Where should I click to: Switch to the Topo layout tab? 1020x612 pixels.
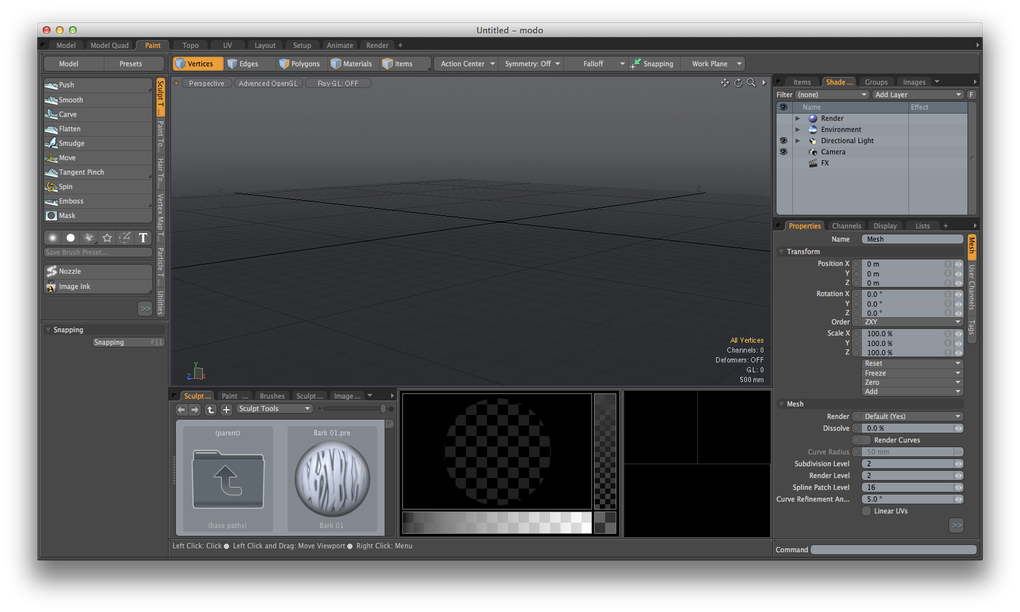point(190,45)
